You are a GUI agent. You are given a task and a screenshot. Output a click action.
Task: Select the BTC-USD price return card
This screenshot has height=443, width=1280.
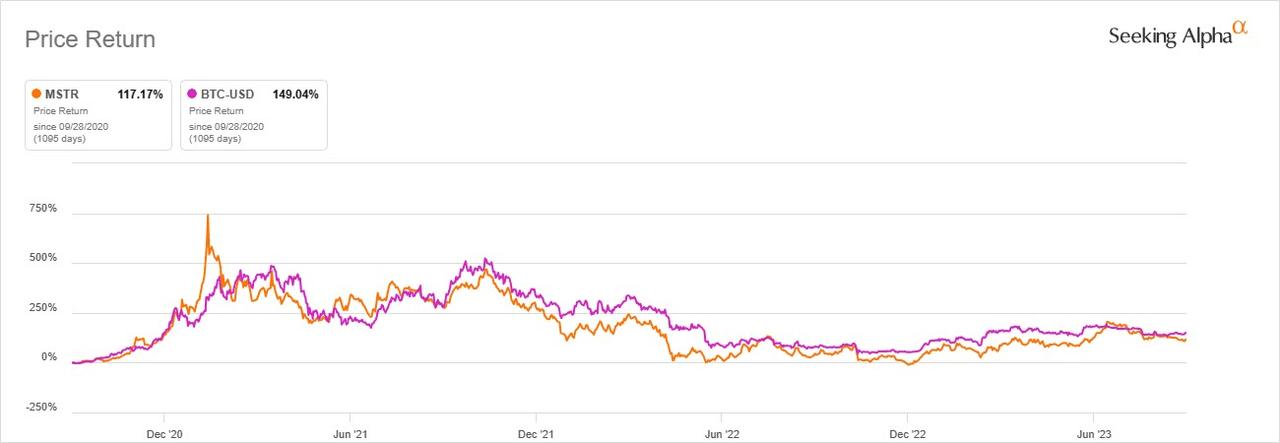point(253,114)
